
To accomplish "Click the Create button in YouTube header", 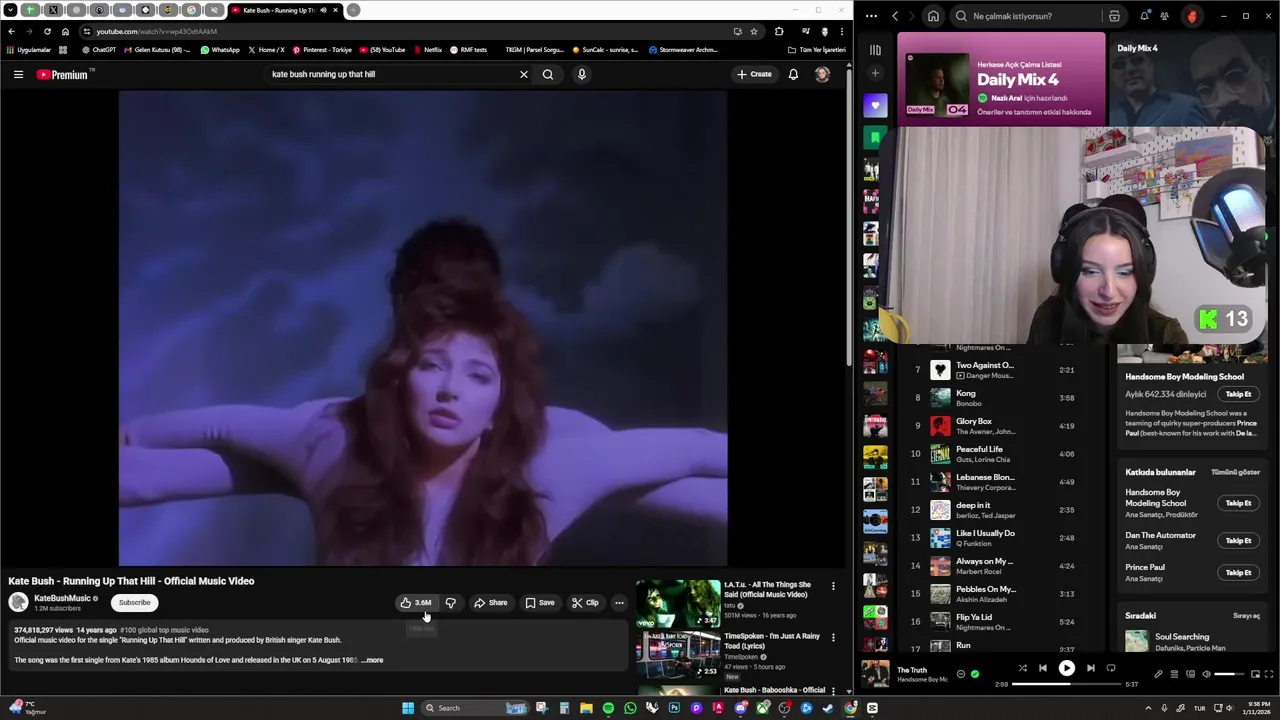I will [754, 74].
